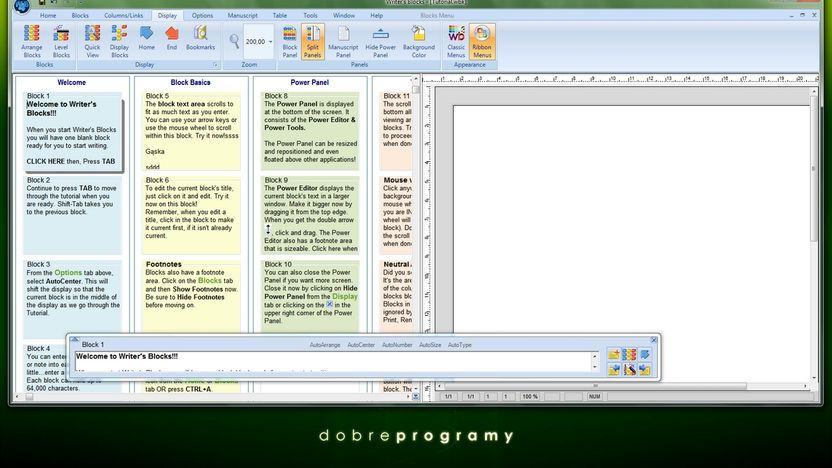Toggle AutoSize in Power Panel
This screenshot has width=832, height=468.
430,345
